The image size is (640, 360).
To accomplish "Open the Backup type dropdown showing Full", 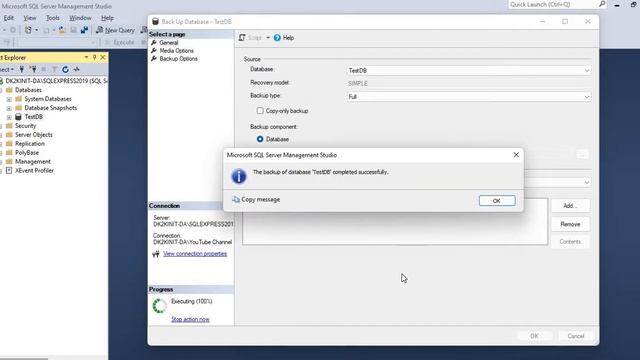I will tap(469, 97).
